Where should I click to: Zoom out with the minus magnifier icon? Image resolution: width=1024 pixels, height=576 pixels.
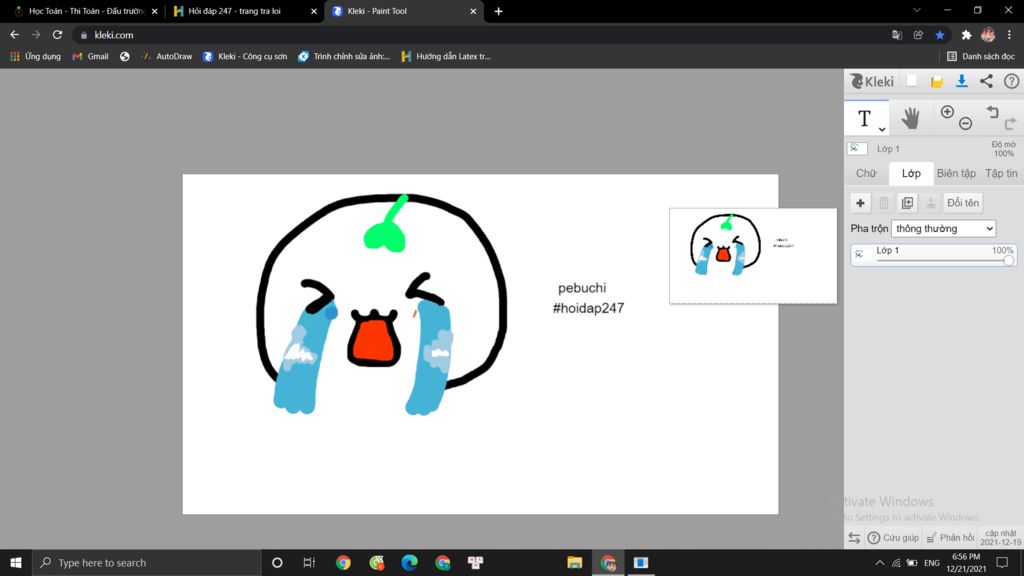[966, 123]
